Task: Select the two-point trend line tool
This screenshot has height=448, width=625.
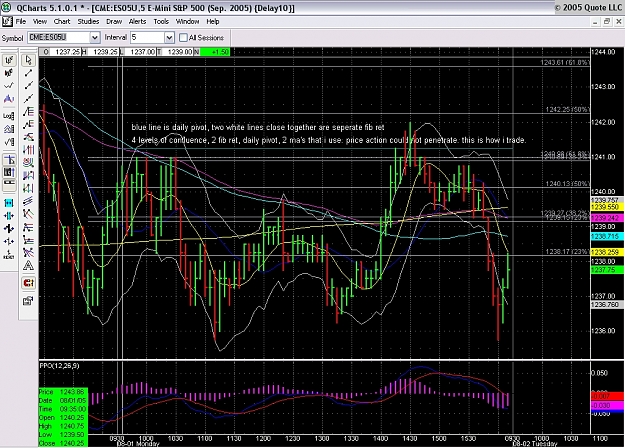Action: pos(28,73)
